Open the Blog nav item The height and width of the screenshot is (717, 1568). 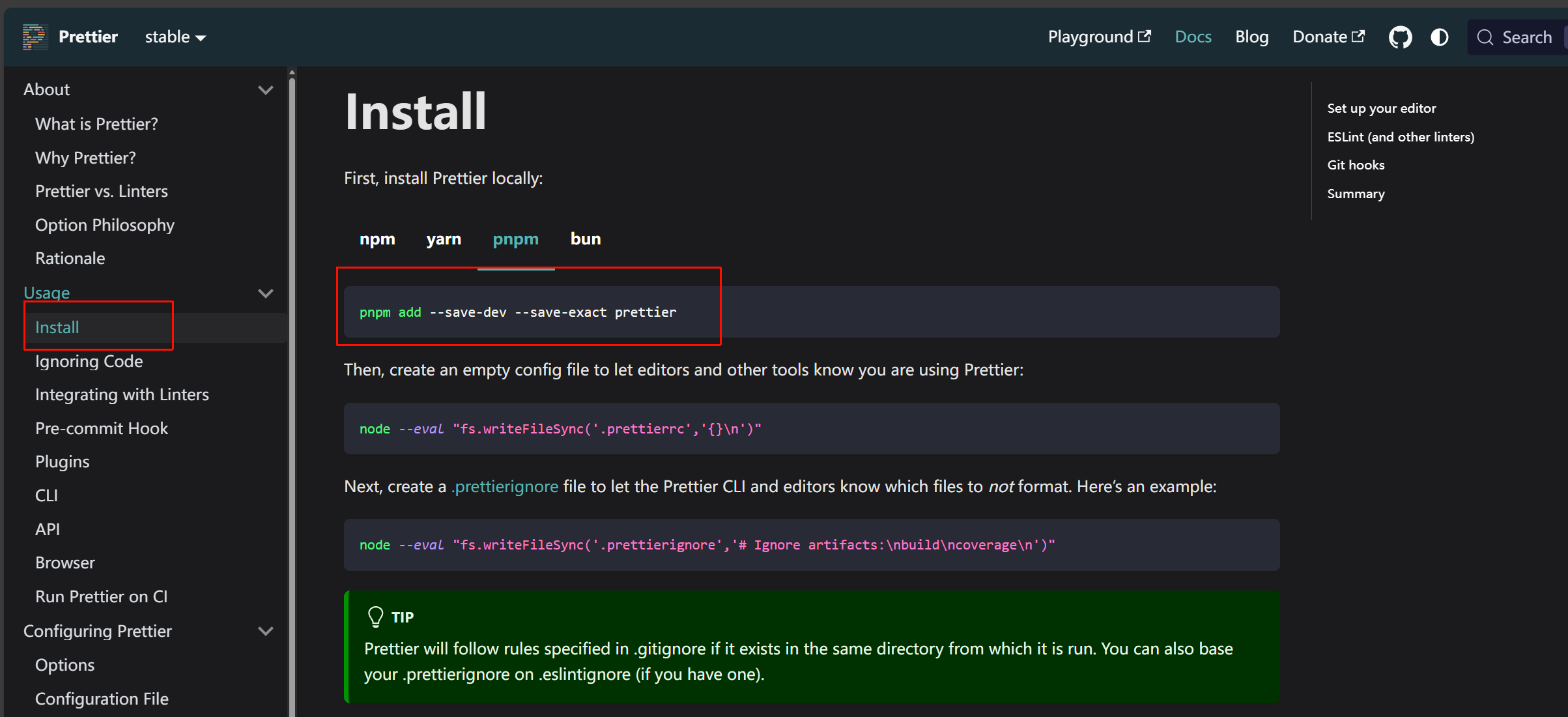point(1251,37)
